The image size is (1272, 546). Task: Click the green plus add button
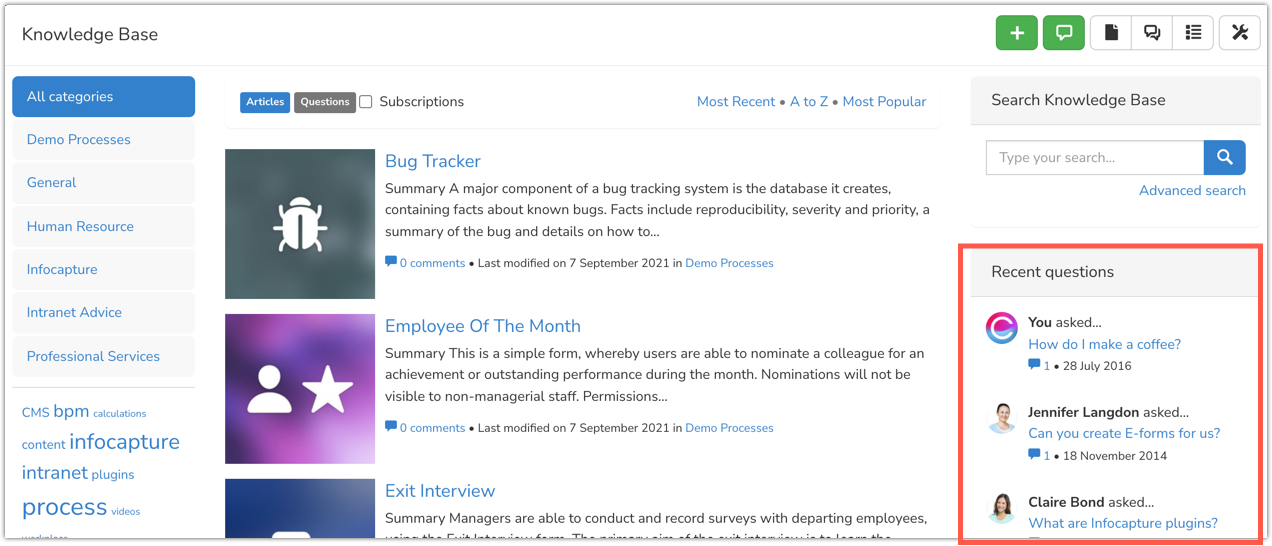1016,33
